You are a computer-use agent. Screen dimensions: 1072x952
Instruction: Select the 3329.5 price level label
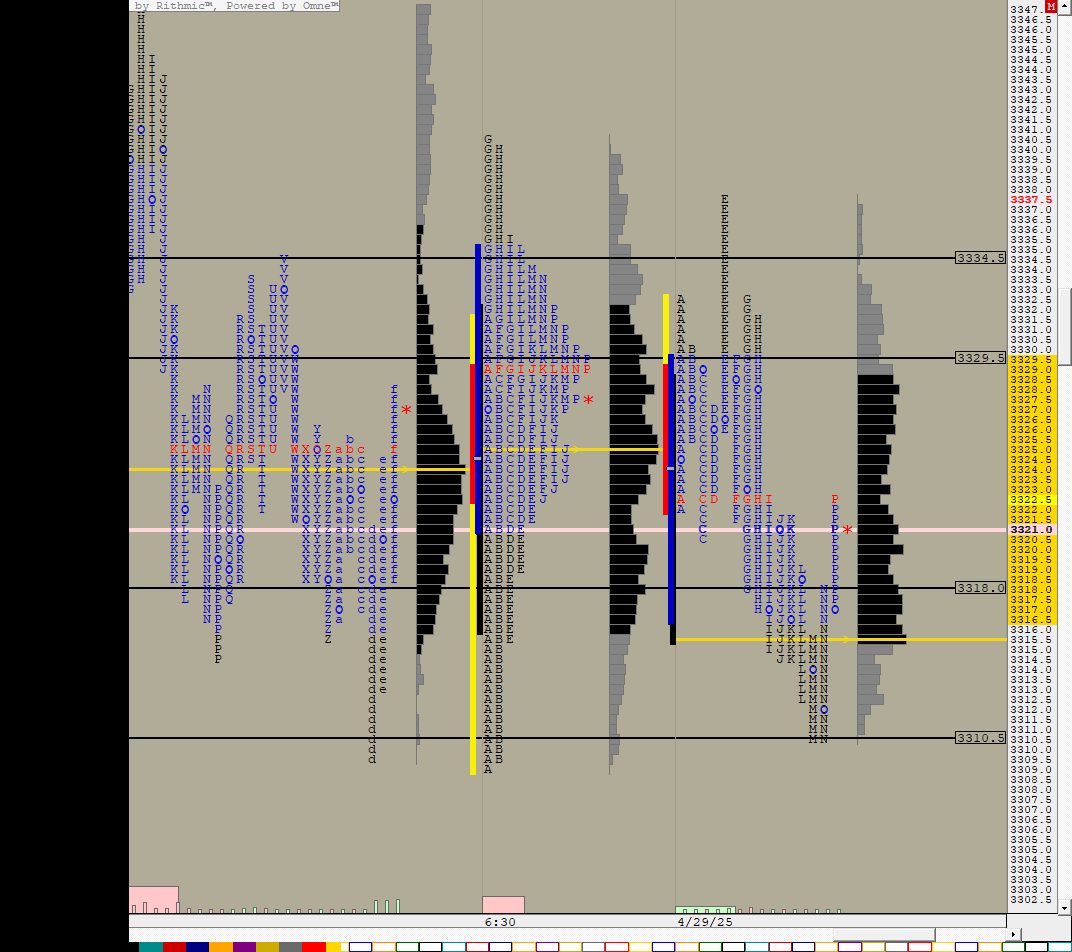[980, 358]
